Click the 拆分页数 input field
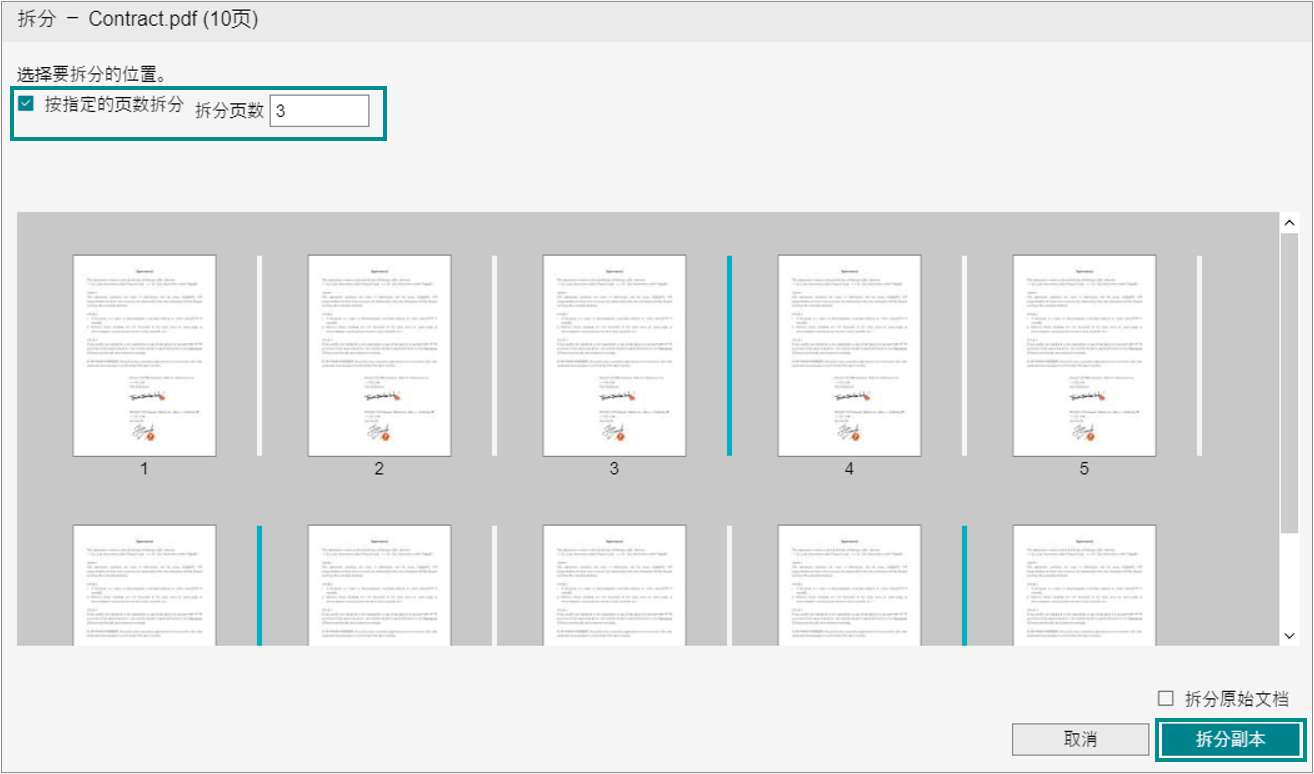This screenshot has width=1314, height=774. [x=319, y=111]
